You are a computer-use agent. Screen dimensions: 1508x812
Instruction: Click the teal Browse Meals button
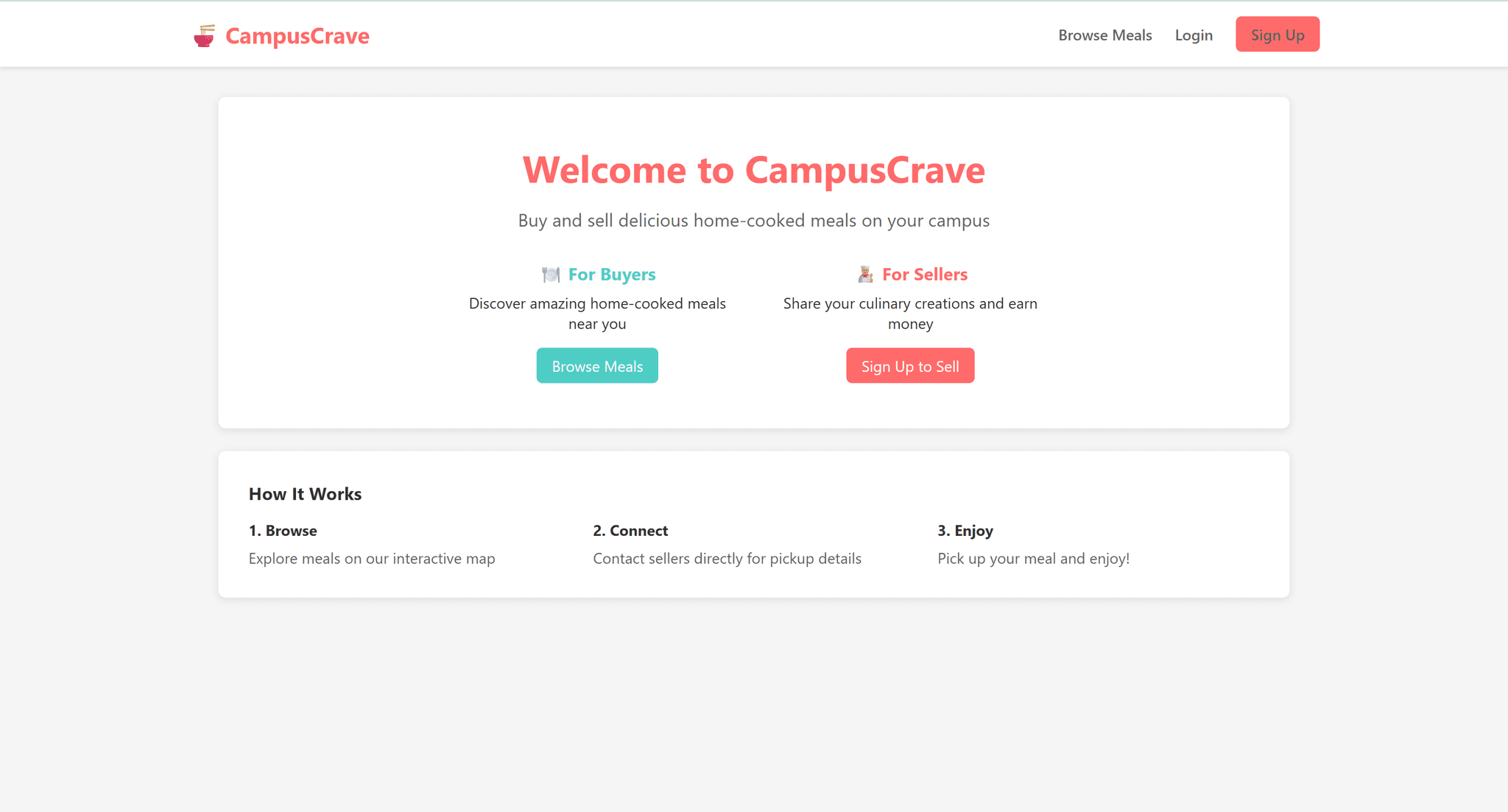[x=596, y=366]
